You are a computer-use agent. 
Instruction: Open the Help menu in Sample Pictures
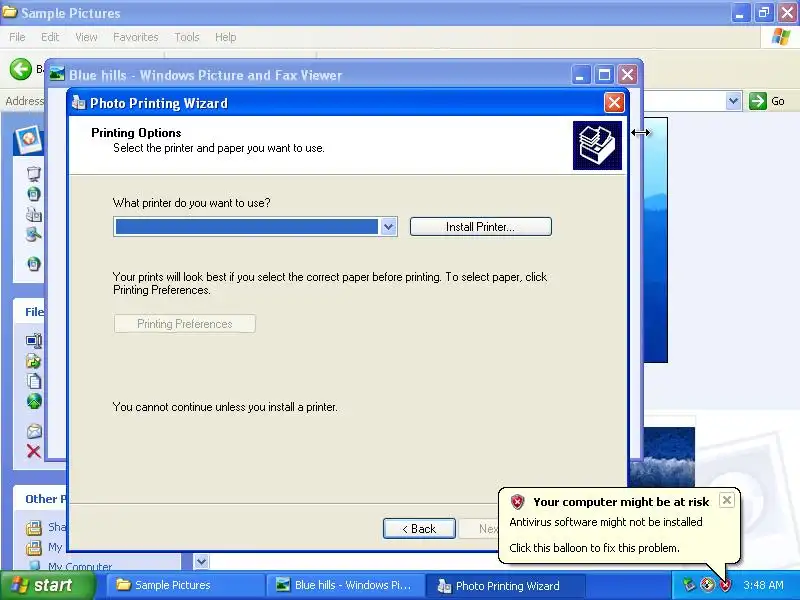point(226,37)
